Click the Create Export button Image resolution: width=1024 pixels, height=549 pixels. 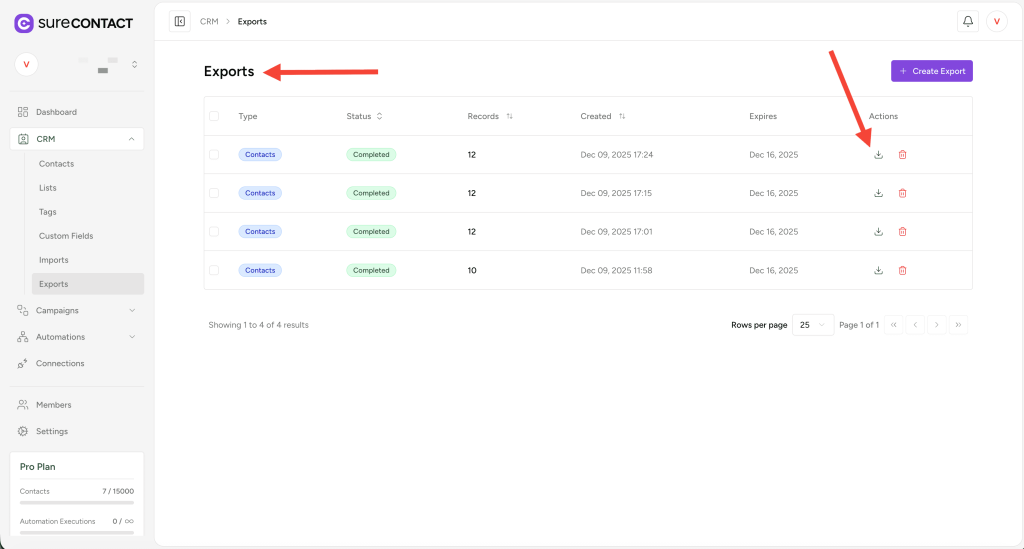point(931,71)
